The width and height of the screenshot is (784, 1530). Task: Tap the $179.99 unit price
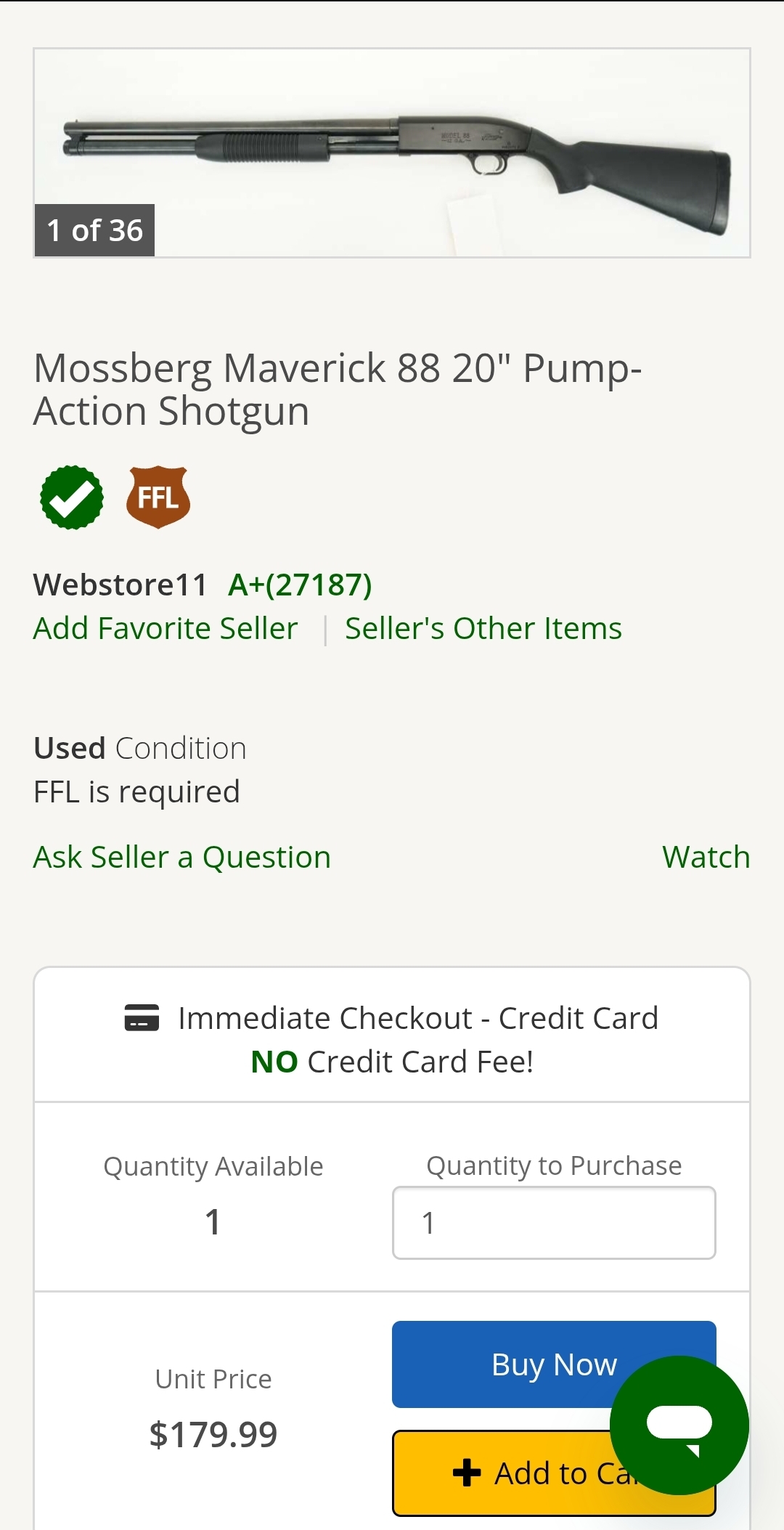(213, 1435)
